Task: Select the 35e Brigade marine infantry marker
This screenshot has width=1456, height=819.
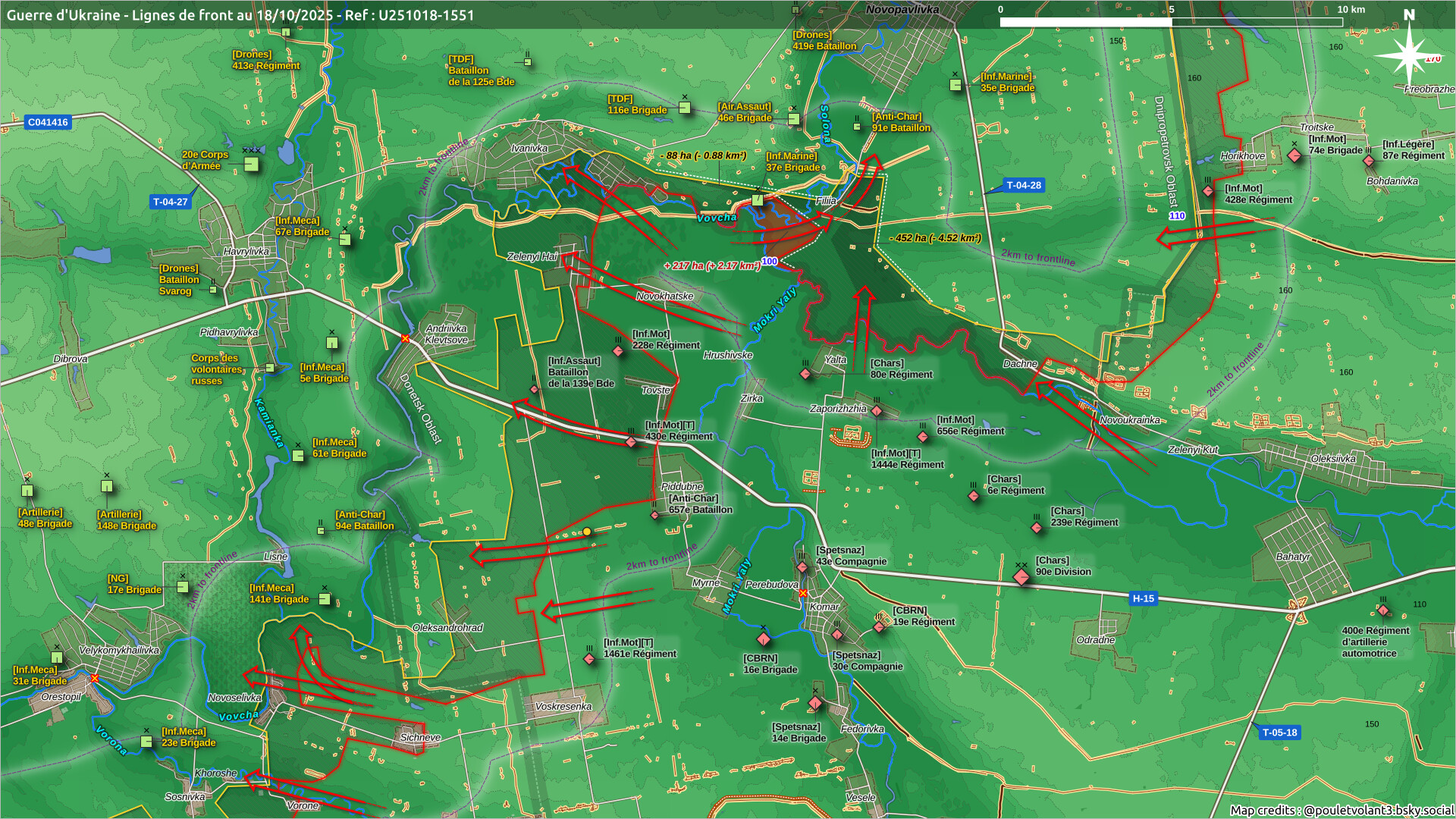Action: coord(955,85)
